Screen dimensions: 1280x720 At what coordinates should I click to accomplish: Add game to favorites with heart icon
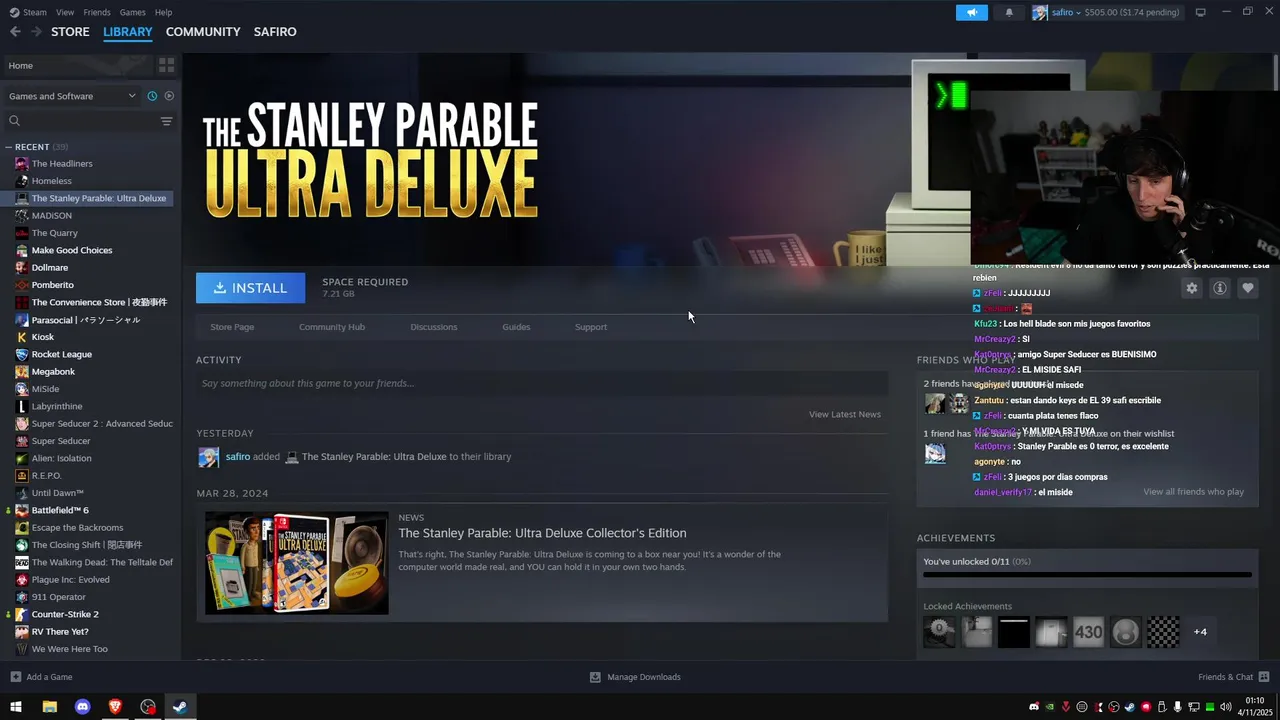click(1248, 288)
